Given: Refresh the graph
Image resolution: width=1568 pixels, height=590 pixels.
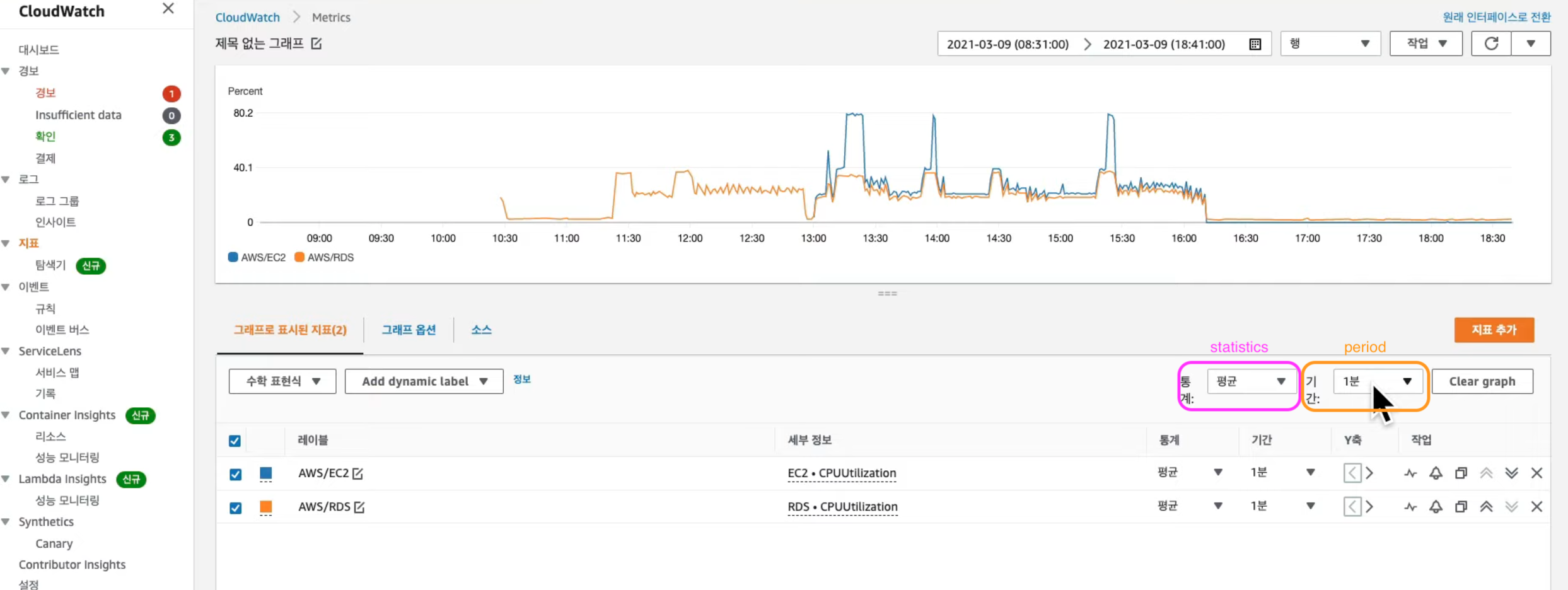Looking at the screenshot, I should [1491, 43].
